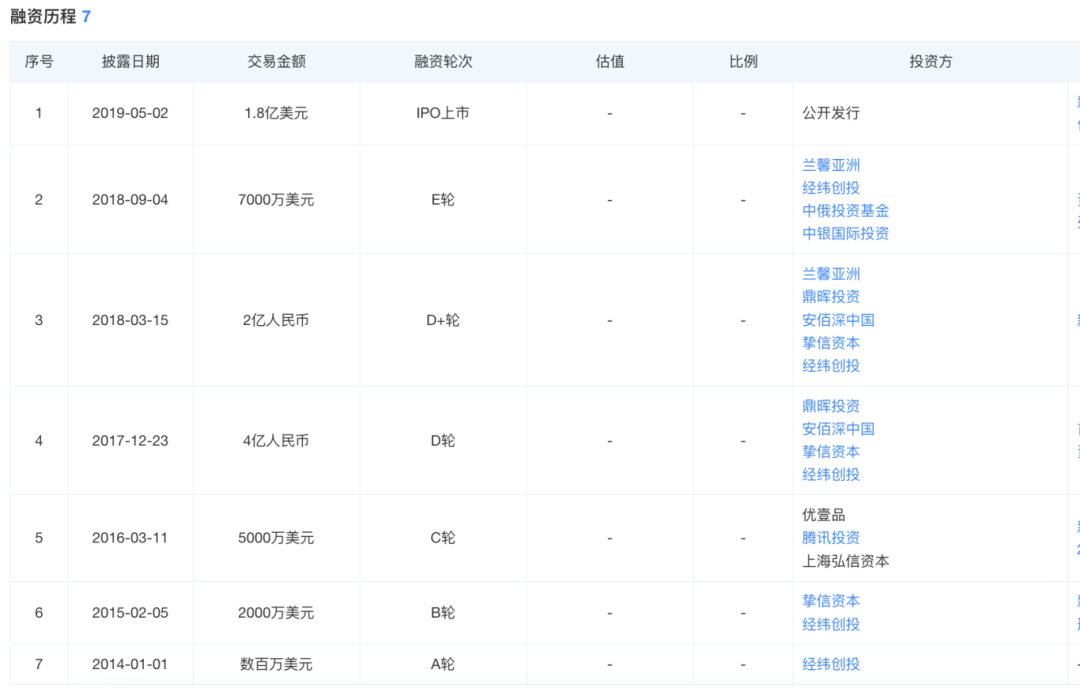Image resolution: width=1080 pixels, height=688 pixels.
Task: Open 兰馨亚洲 link in E轮 row
Action: (x=831, y=165)
